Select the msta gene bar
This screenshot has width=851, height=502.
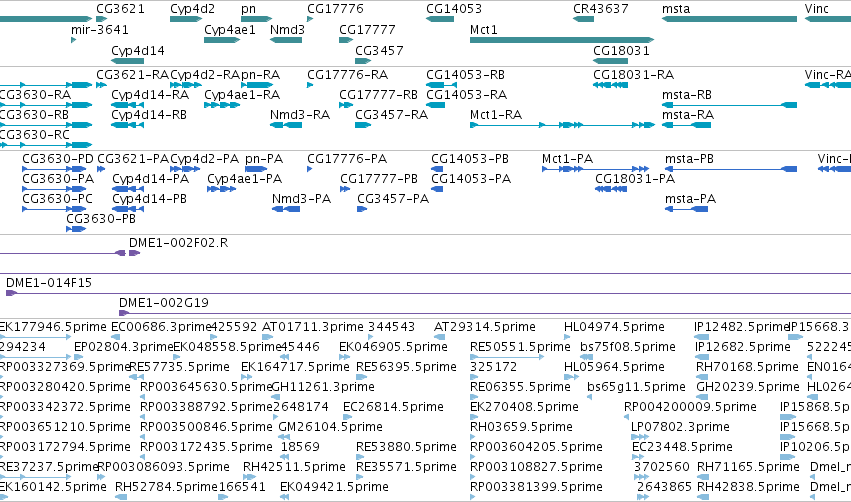[729, 19]
